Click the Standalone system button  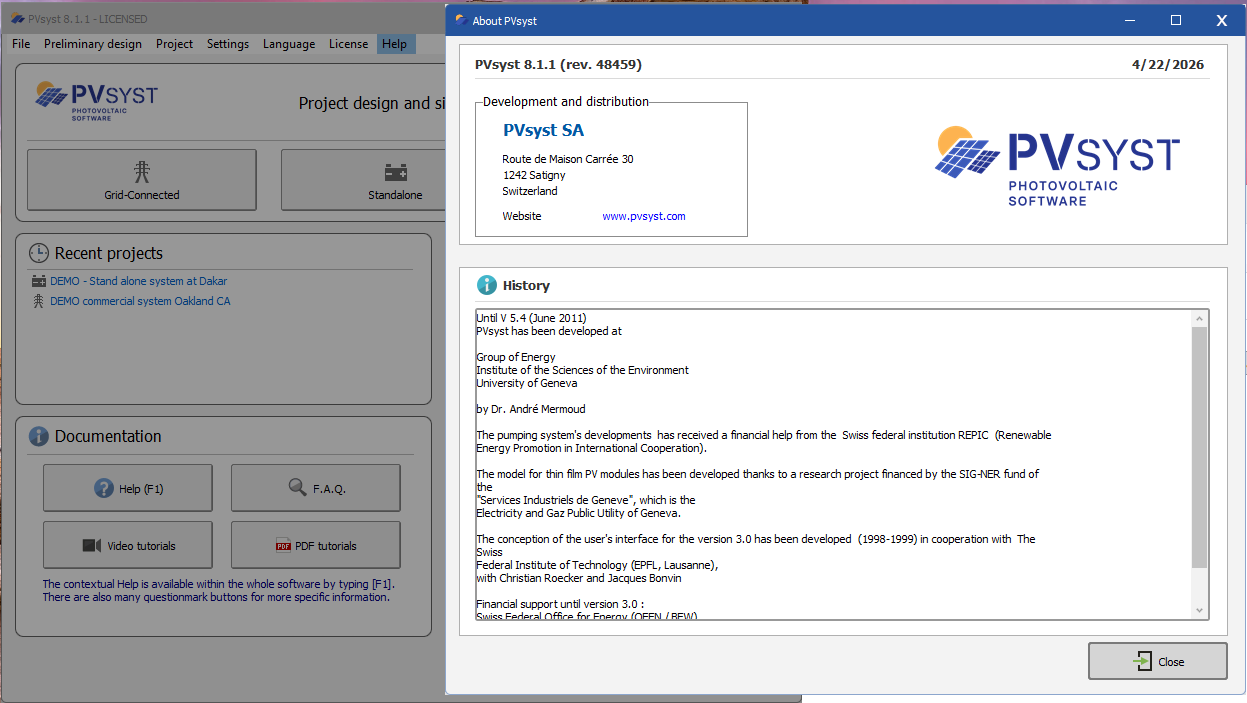(x=363, y=180)
